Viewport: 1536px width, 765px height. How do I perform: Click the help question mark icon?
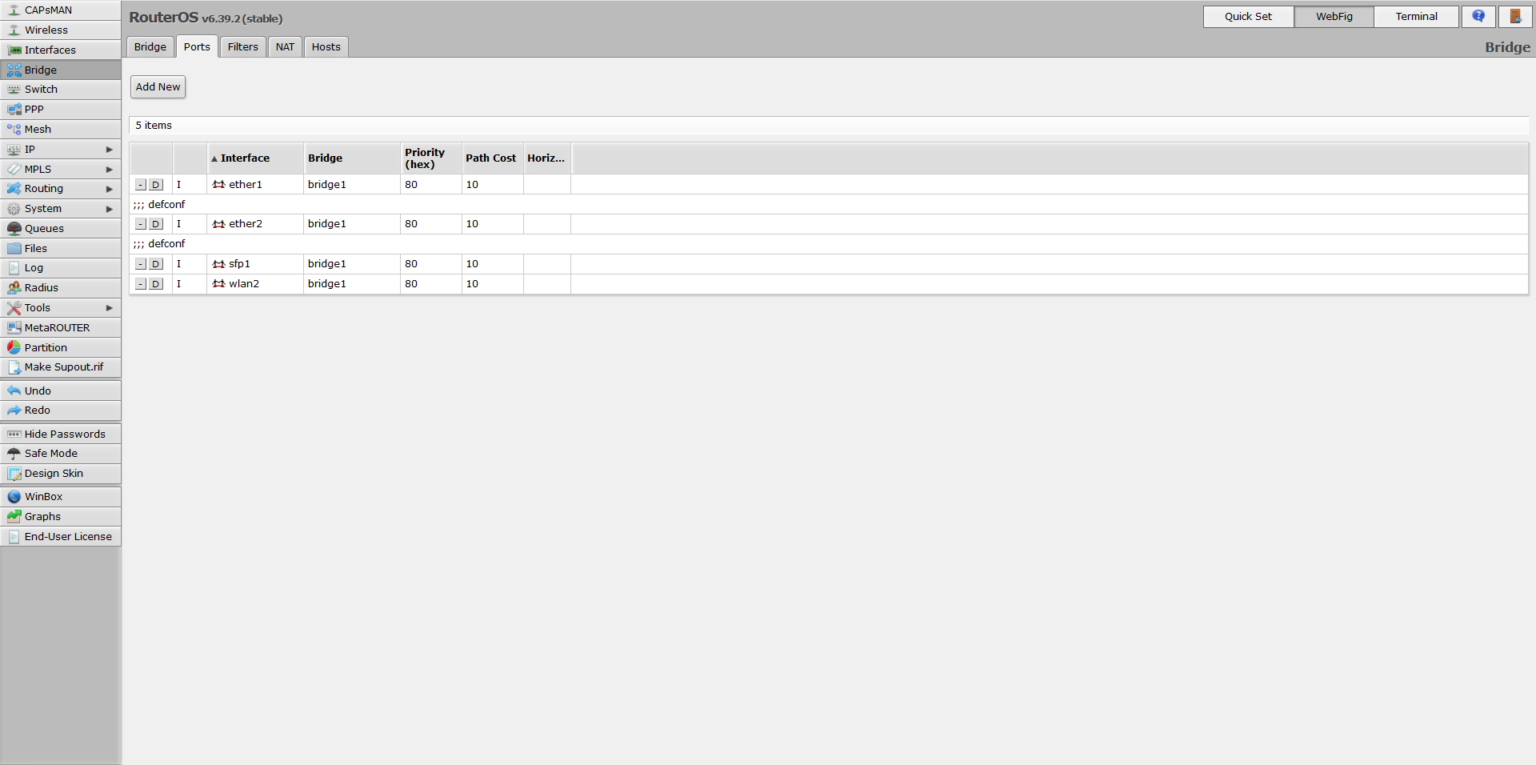point(1478,16)
